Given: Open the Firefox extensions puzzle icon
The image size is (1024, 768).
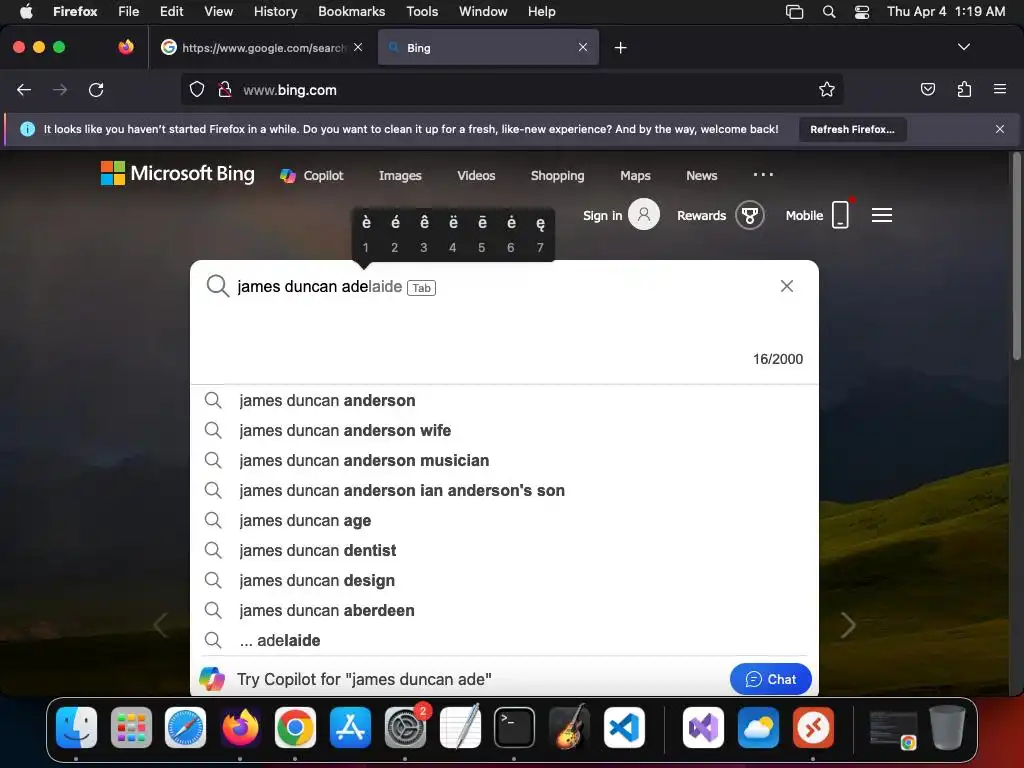Looking at the screenshot, I should 964,89.
